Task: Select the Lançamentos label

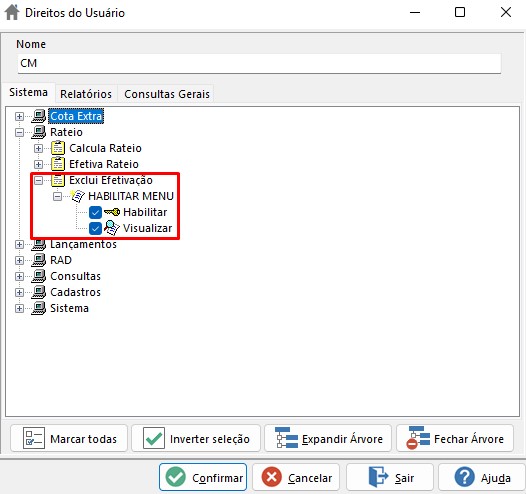Action: pyautogui.click(x=84, y=245)
